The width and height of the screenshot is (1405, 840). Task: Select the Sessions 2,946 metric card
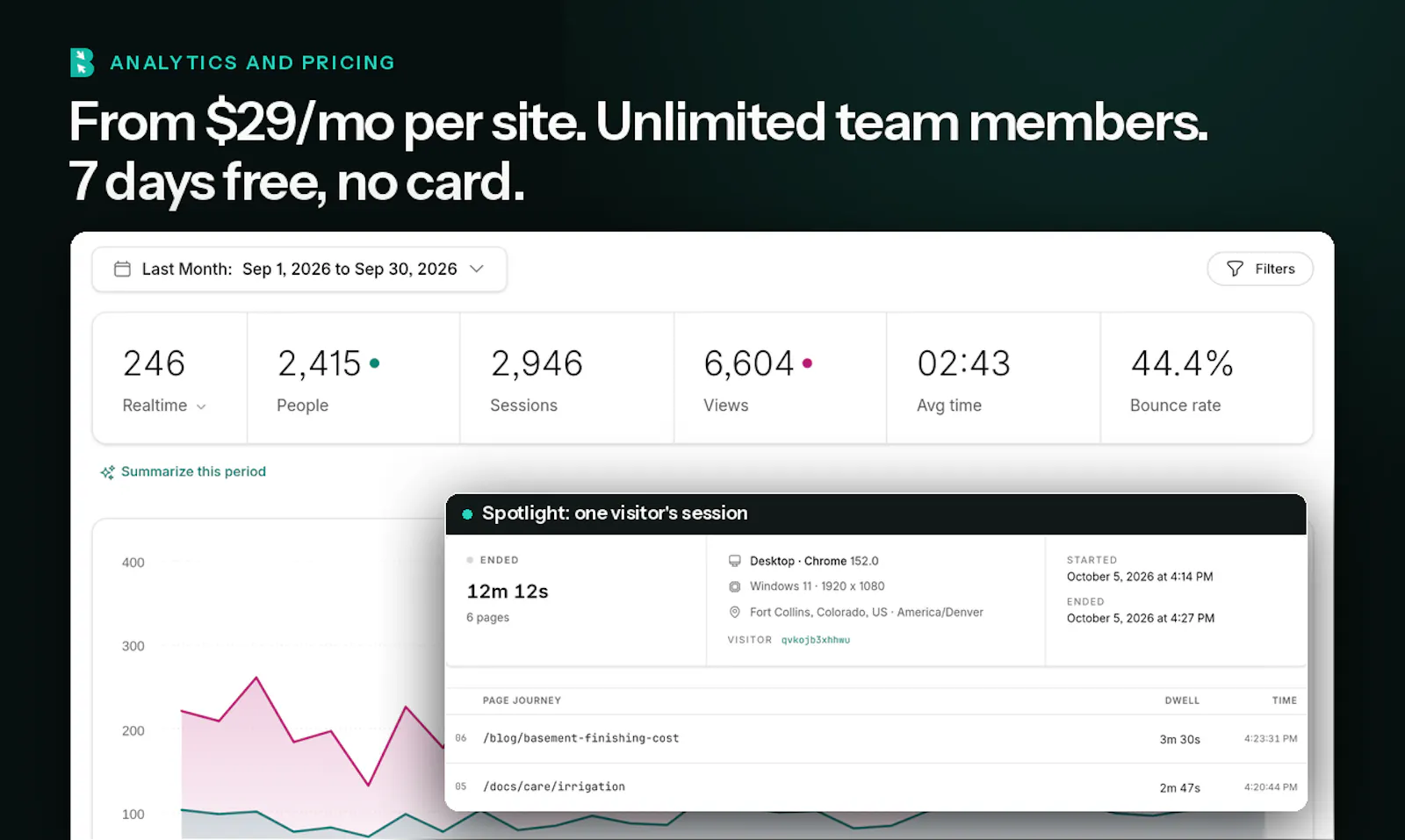(566, 378)
